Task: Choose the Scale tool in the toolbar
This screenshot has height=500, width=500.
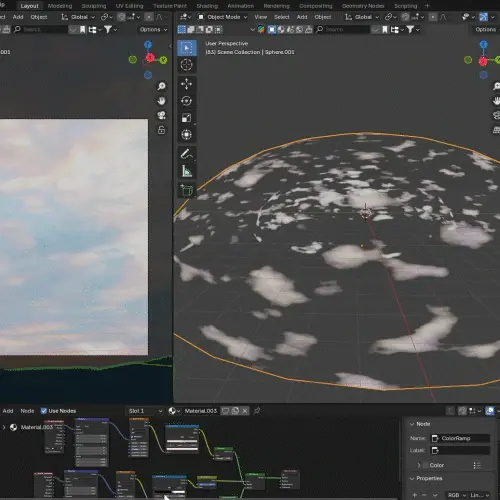Action: click(x=186, y=118)
